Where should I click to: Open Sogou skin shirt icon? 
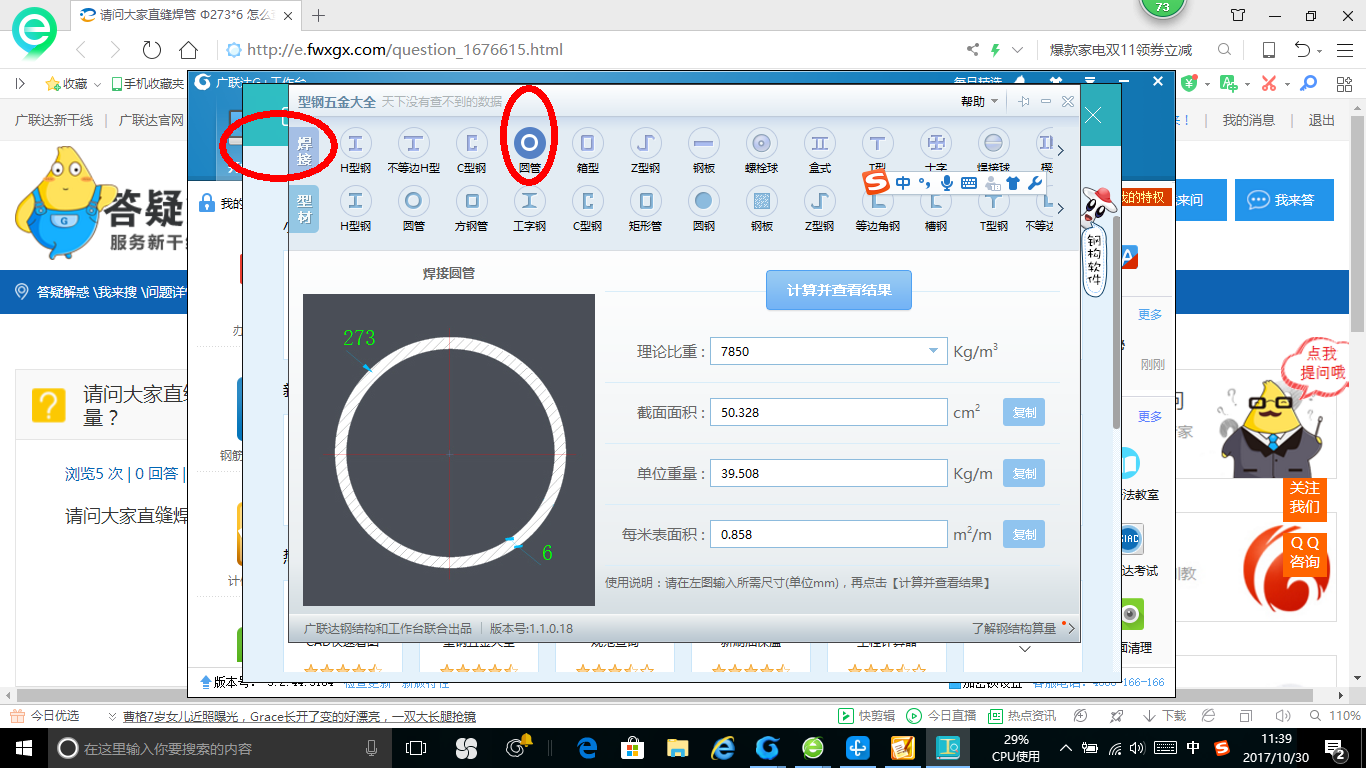pos(1012,182)
